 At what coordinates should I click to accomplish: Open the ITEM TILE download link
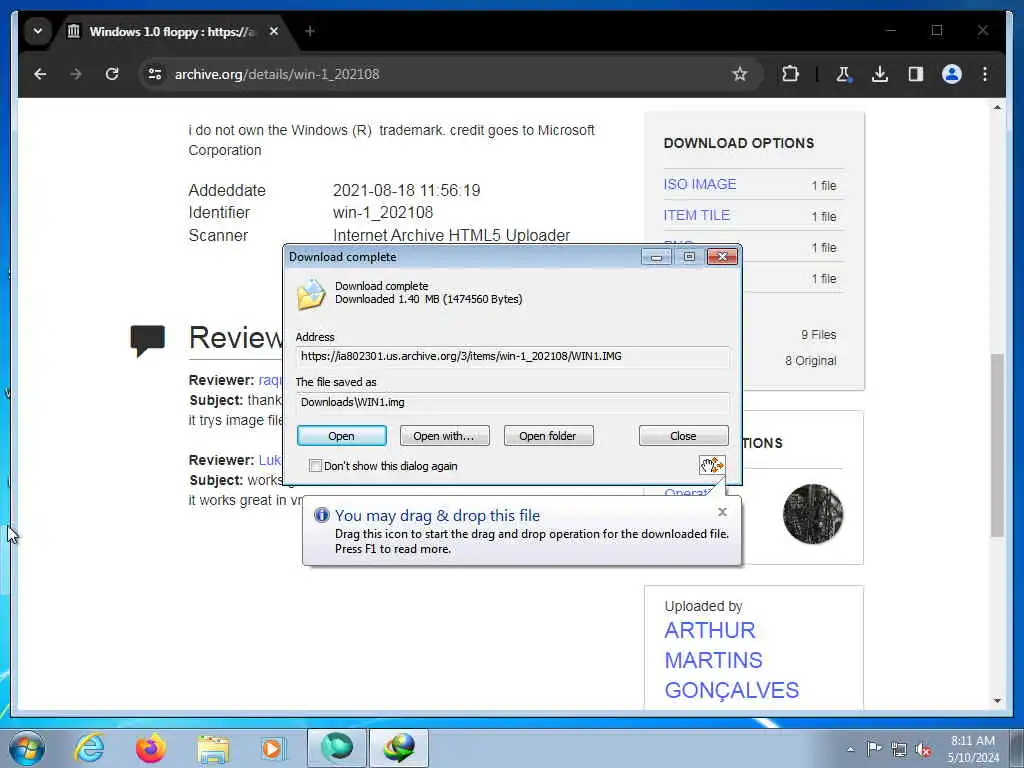click(696, 215)
